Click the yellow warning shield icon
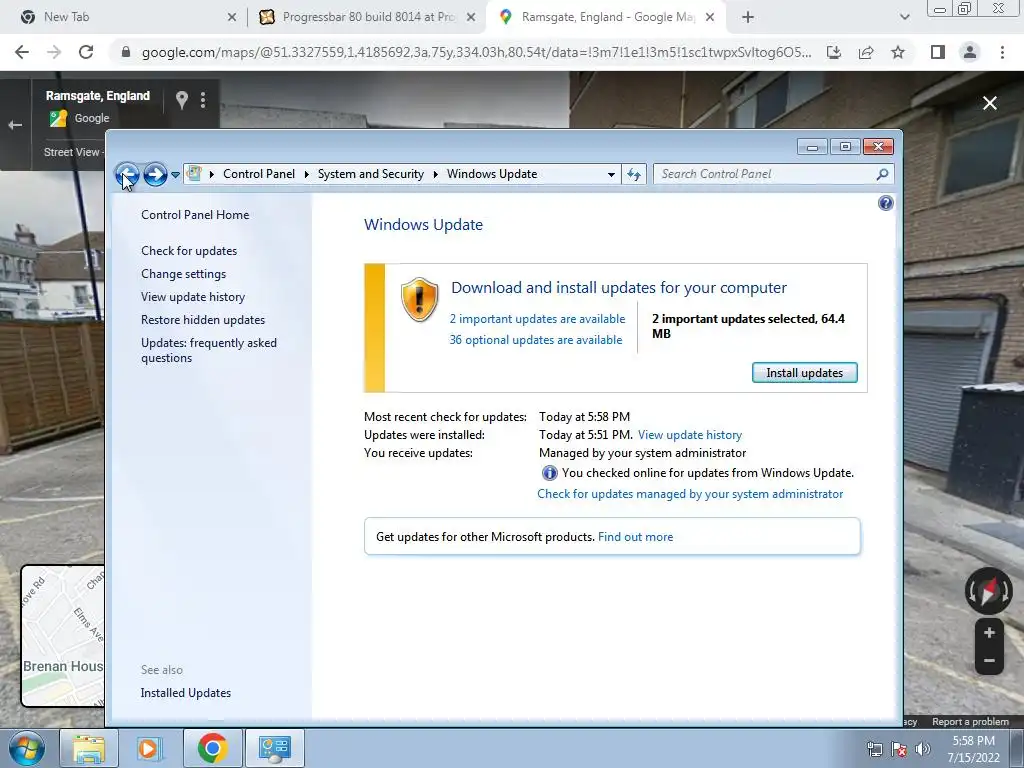Image resolution: width=1024 pixels, height=768 pixels. 419,299
